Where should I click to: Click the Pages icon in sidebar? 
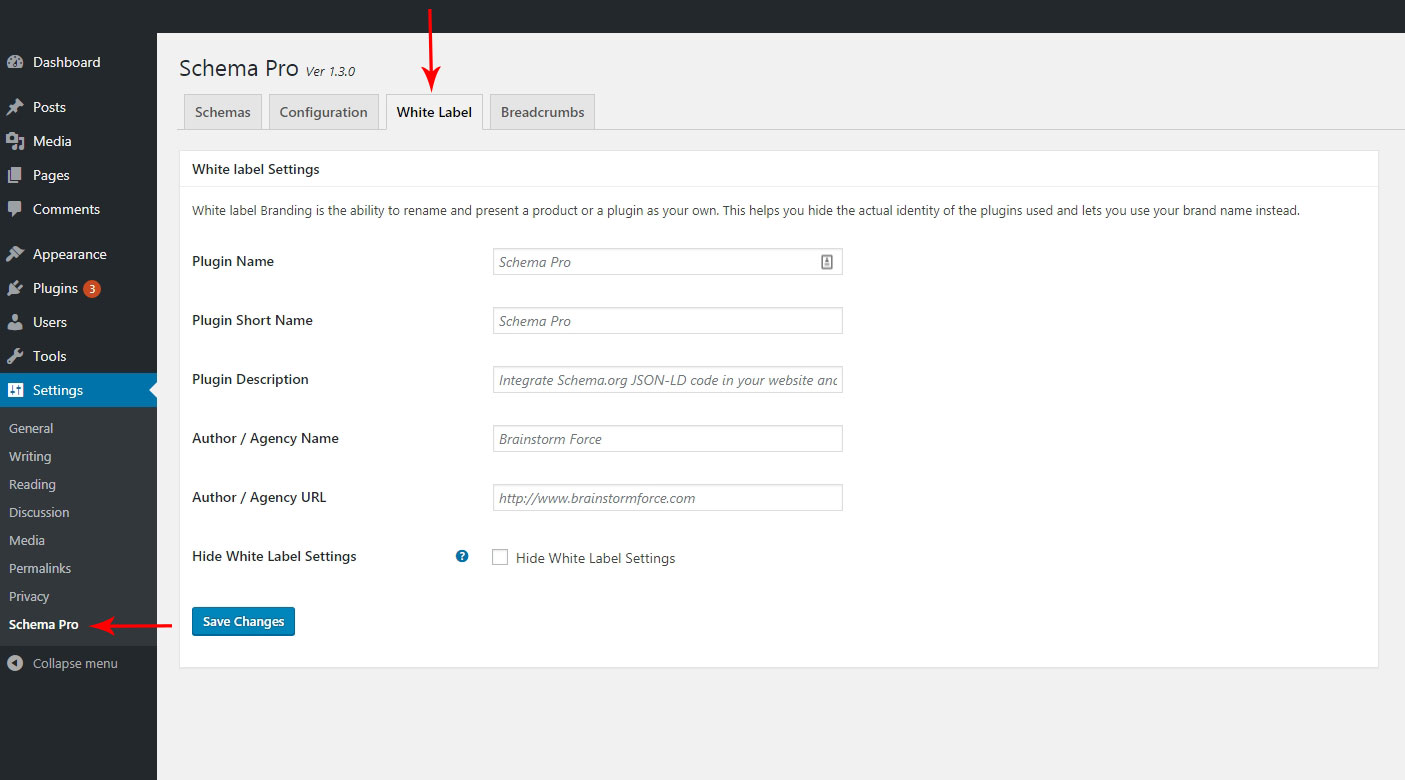tap(15, 175)
